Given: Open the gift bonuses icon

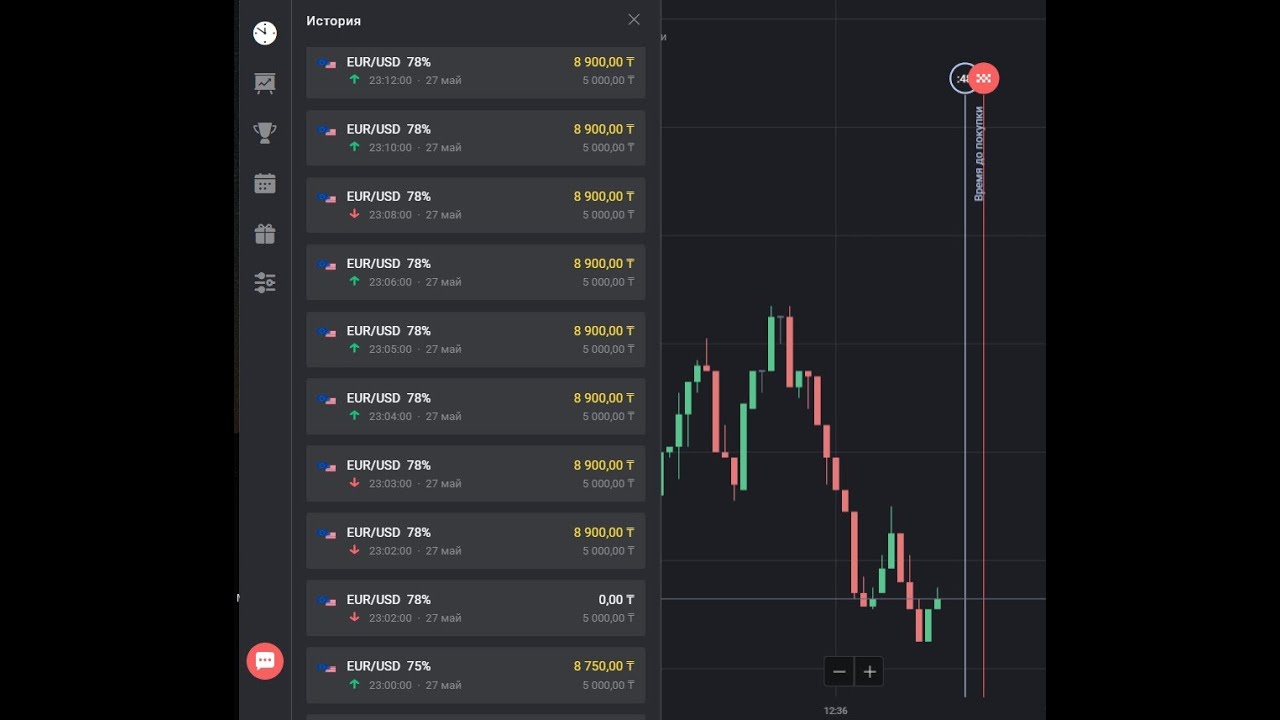Looking at the screenshot, I should pyautogui.click(x=265, y=234).
